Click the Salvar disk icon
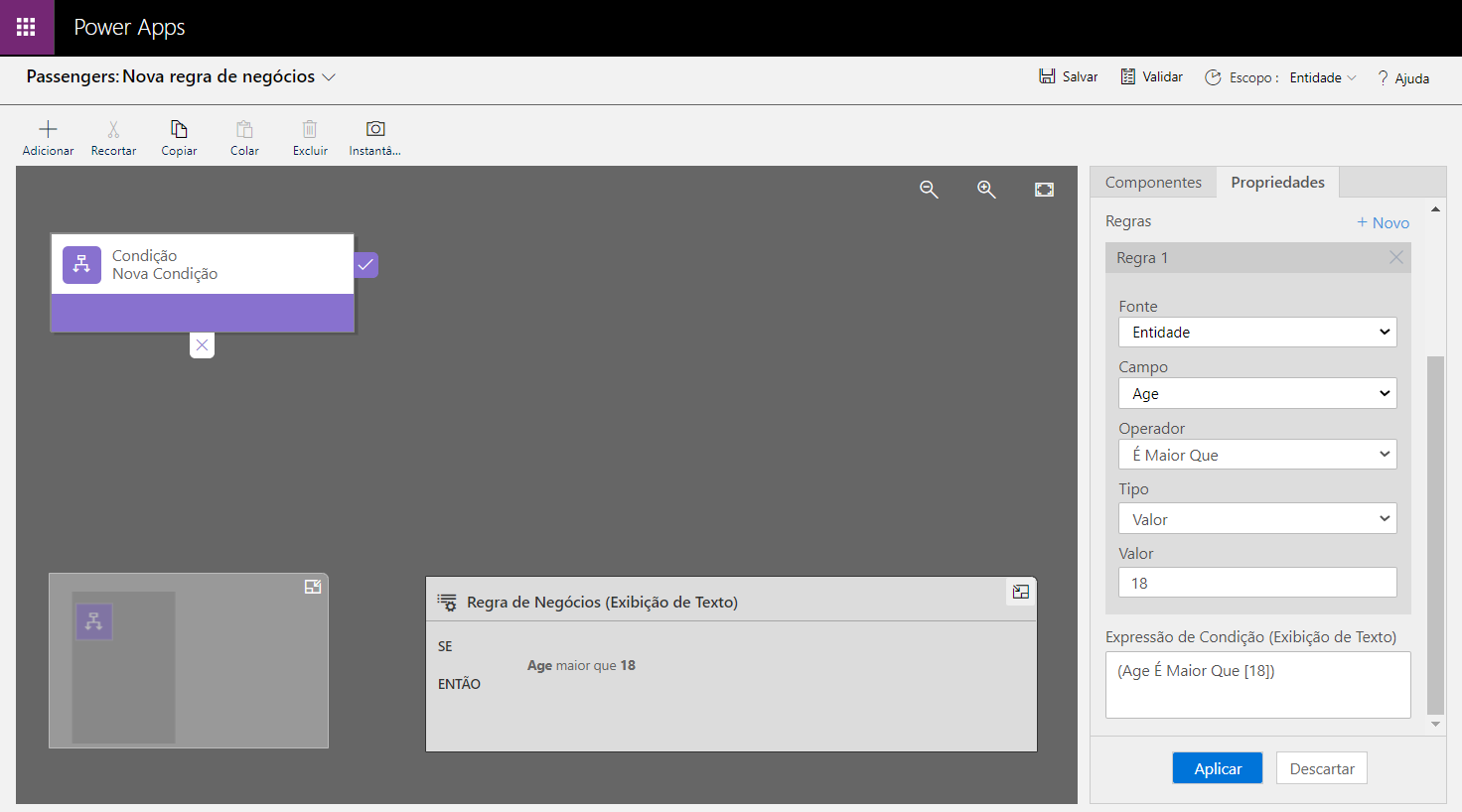 [1047, 76]
